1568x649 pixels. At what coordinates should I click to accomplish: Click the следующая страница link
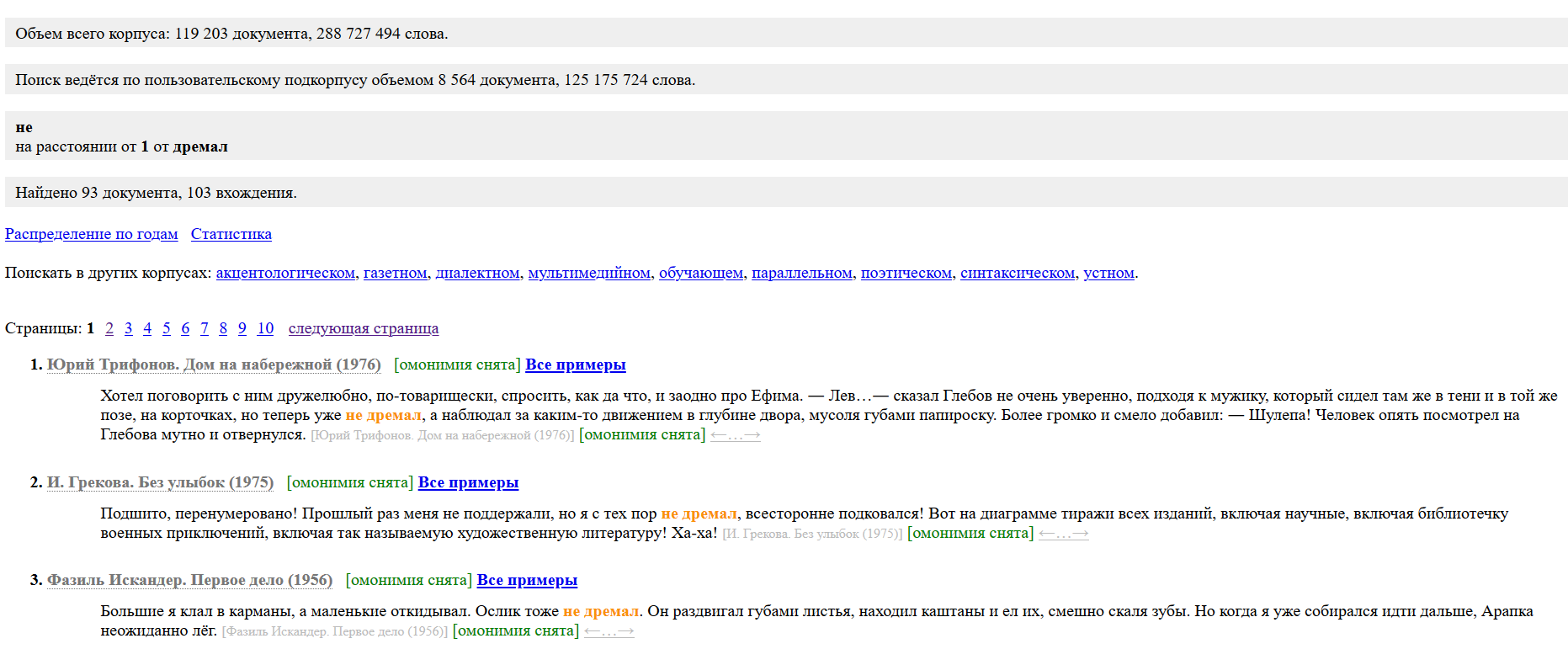pyautogui.click(x=363, y=328)
